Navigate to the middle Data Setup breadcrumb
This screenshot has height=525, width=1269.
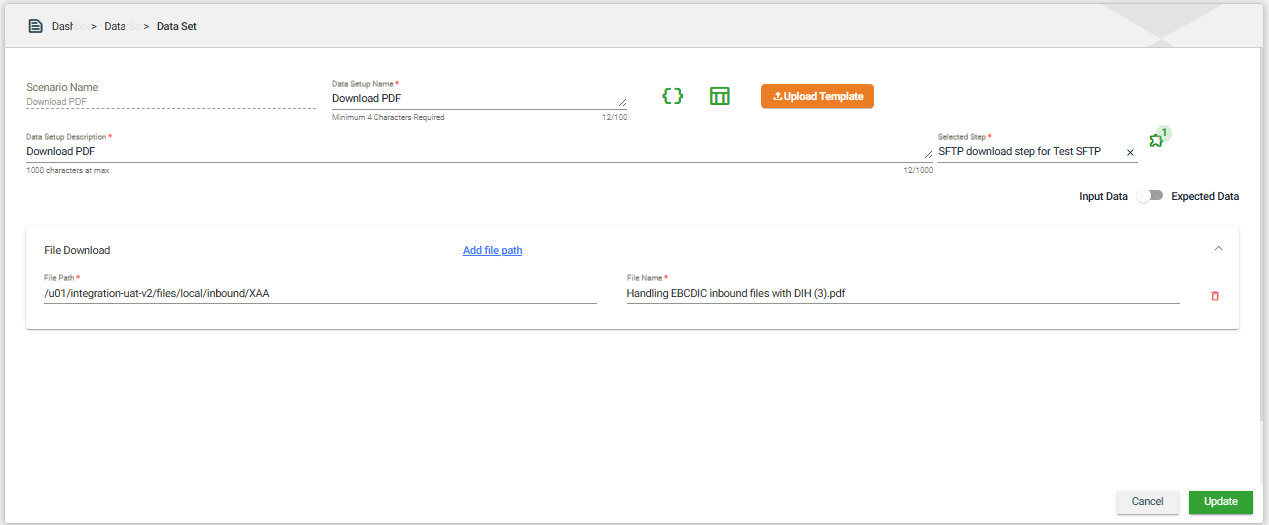point(120,26)
